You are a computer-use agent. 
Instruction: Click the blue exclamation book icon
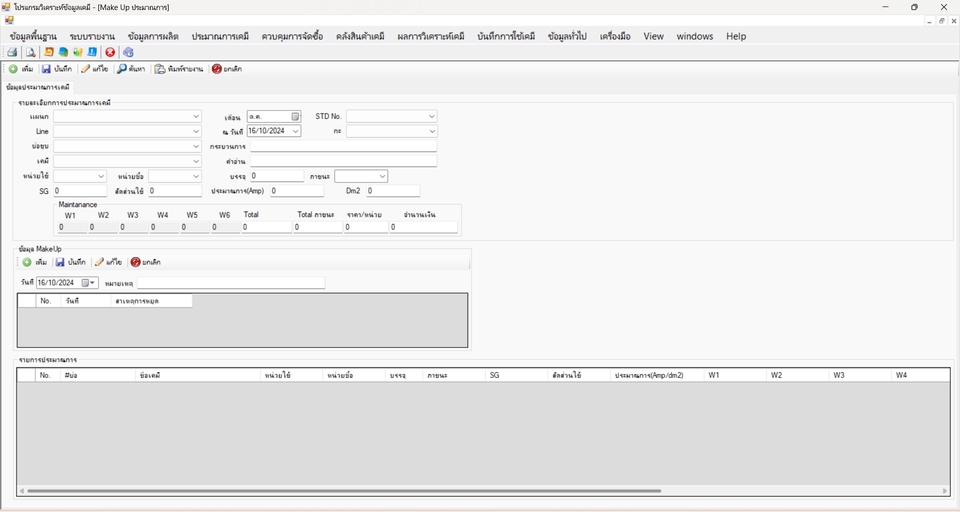[x=92, y=52]
